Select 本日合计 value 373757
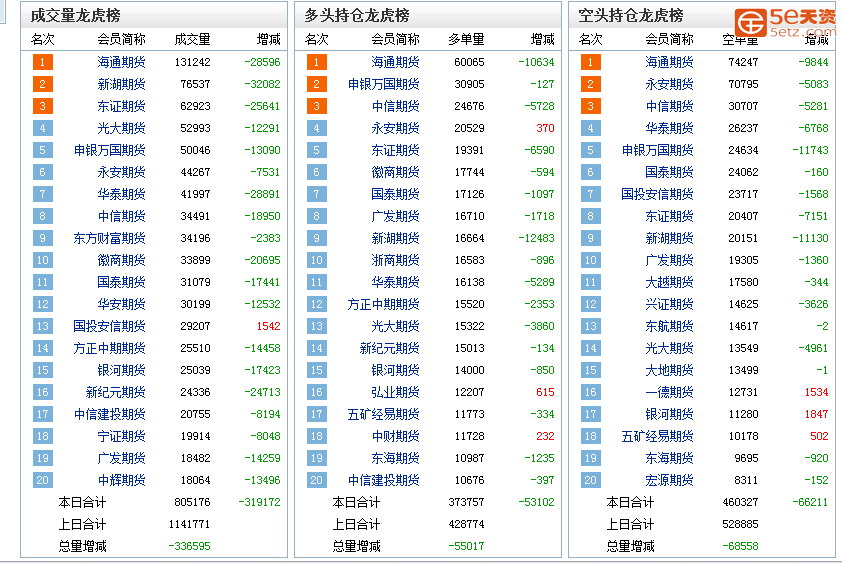 pos(466,503)
